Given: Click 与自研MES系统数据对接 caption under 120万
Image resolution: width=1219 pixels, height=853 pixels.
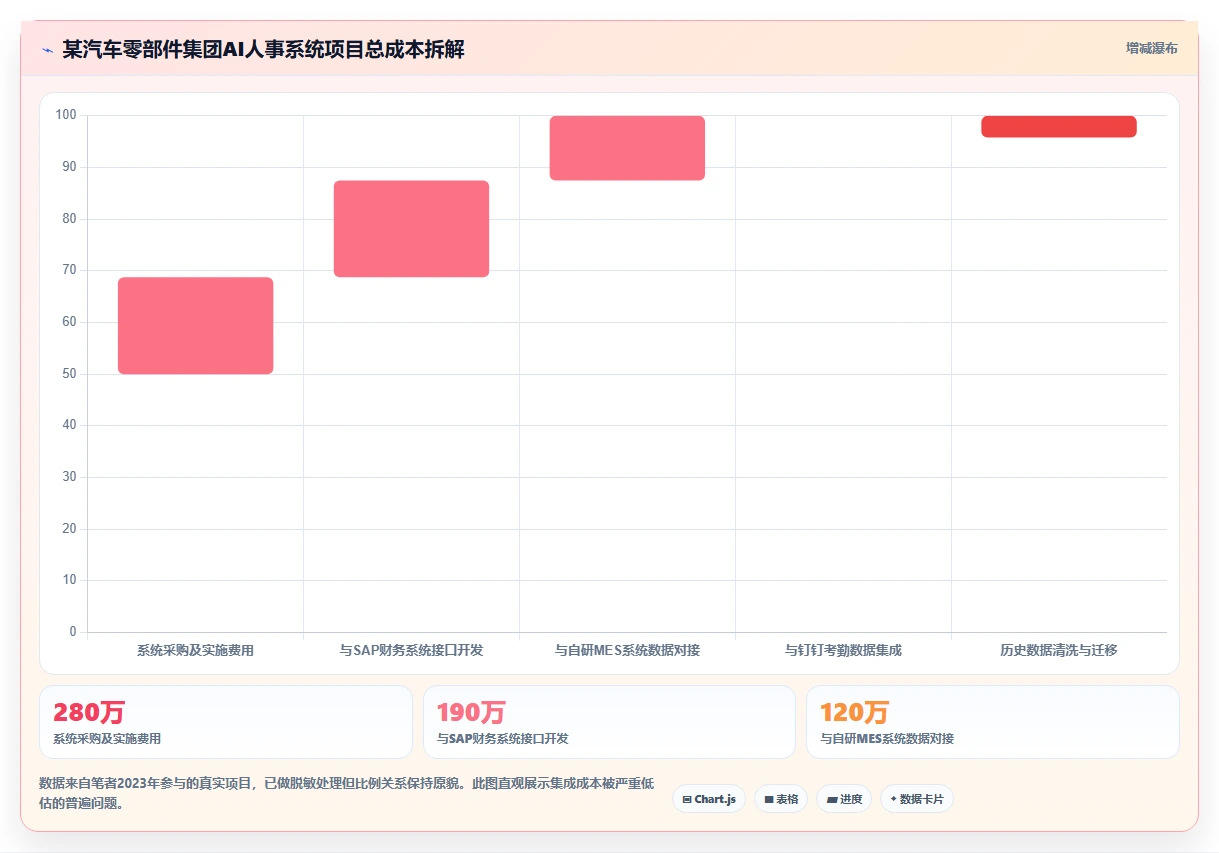Looking at the screenshot, I should click(887, 739).
